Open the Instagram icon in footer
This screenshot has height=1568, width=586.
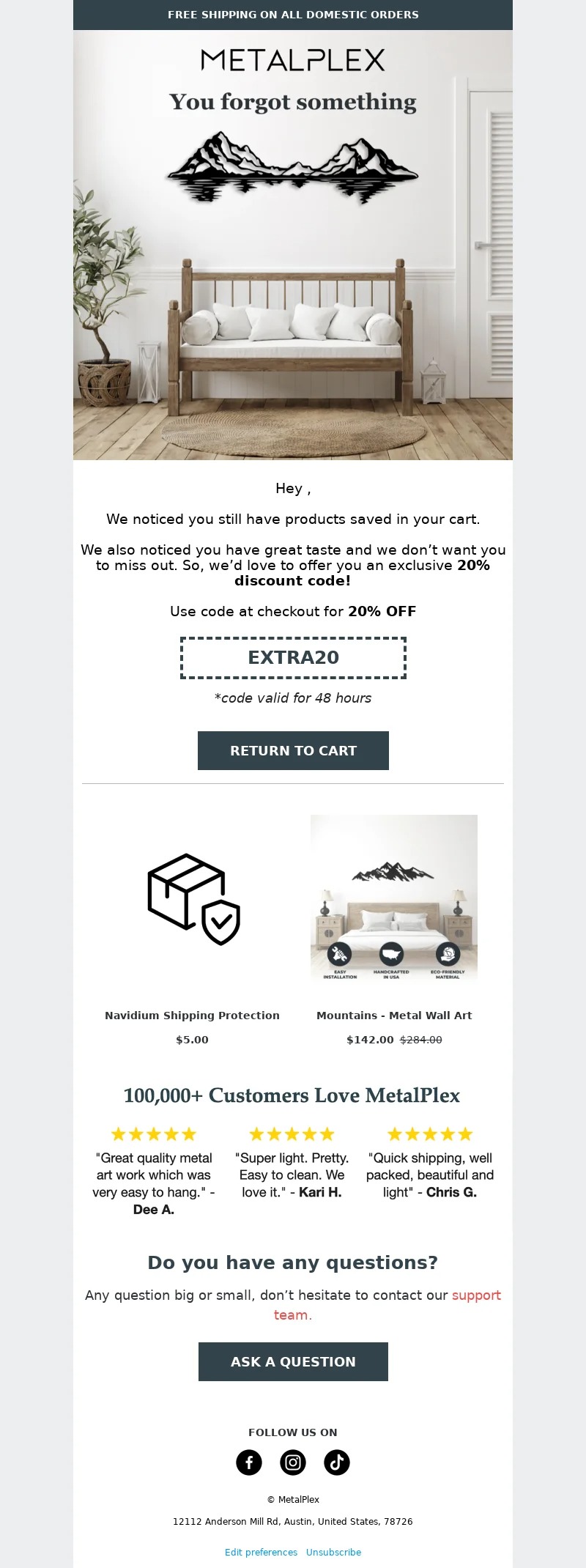pyautogui.click(x=293, y=1462)
